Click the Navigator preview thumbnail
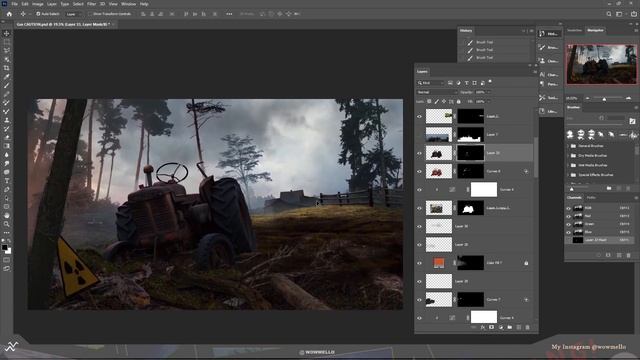Screen dimensions: 640x360 click(x=601, y=64)
